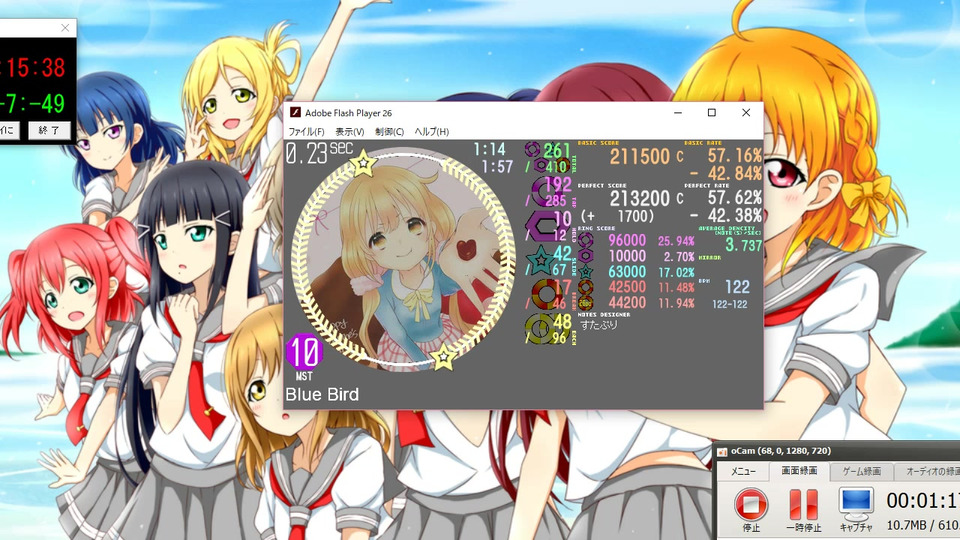Click the perfect rate 57.62%
Image resolution: width=960 pixels, height=540 pixels.
[x=735, y=197]
